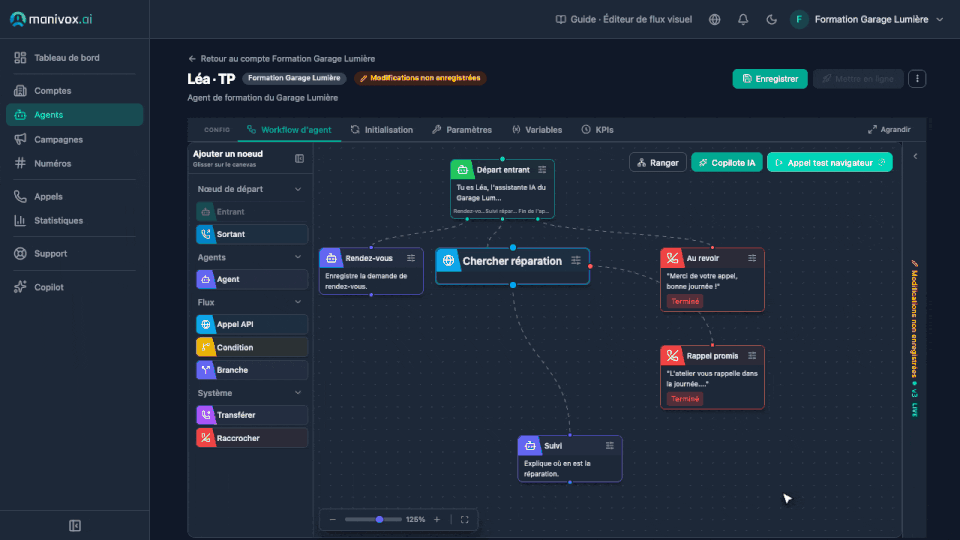Click the Ranger button
The width and height of the screenshot is (960, 540).
658,162
